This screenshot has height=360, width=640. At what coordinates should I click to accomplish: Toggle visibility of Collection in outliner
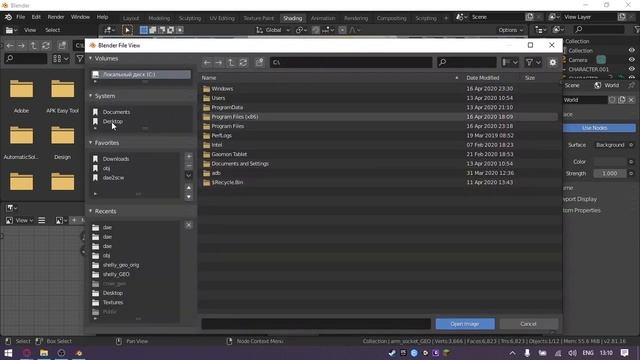pyautogui.click(x=631, y=51)
